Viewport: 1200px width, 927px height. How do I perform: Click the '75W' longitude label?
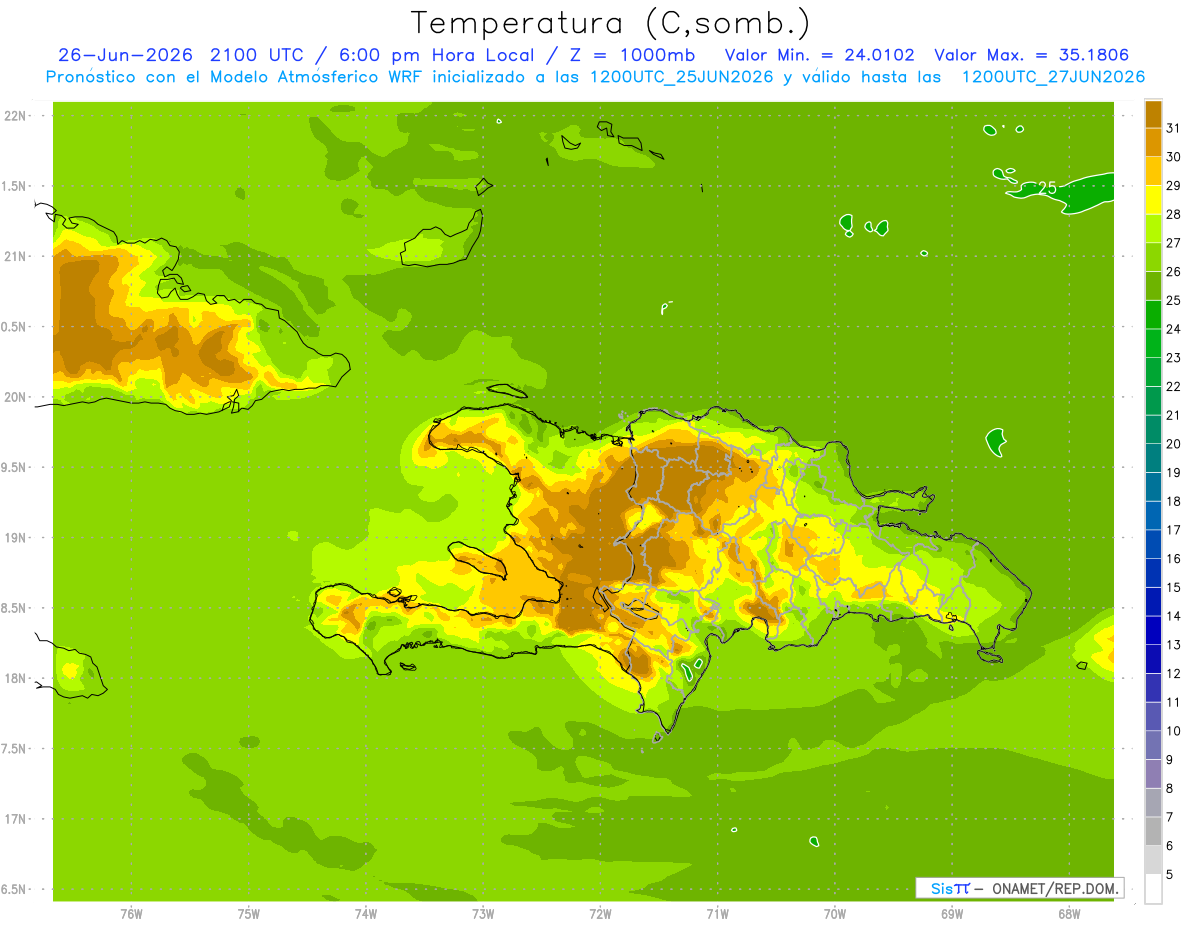tap(249, 914)
